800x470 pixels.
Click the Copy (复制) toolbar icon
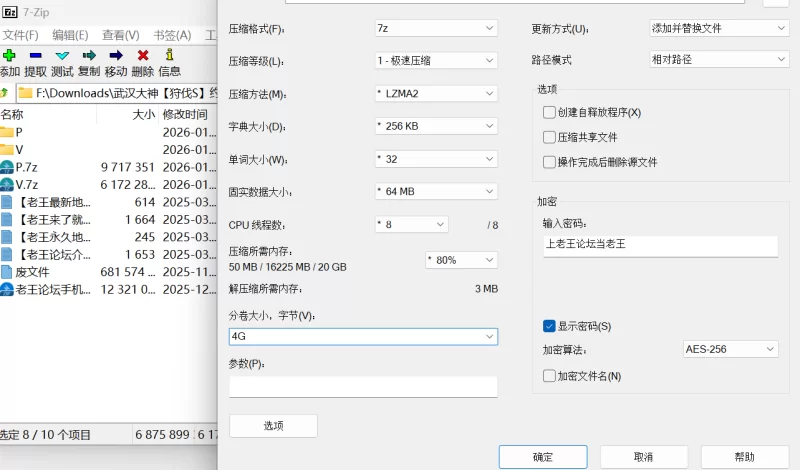click(89, 55)
